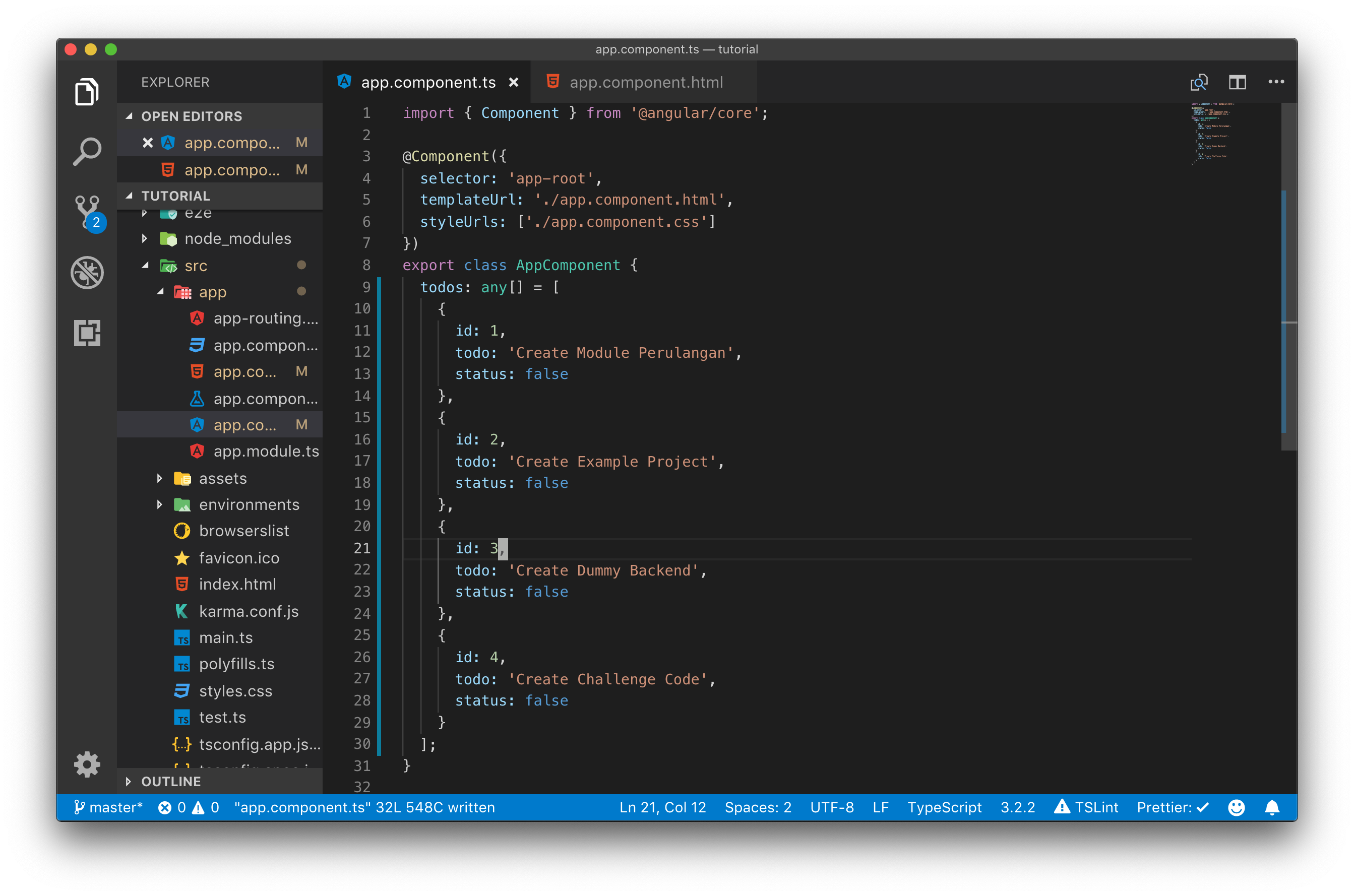Select the app.component spec file with flask icon

[220, 398]
